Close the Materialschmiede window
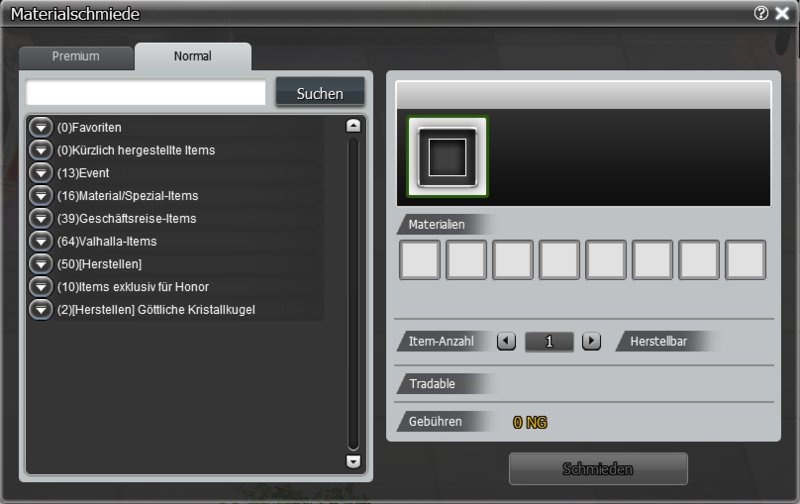The image size is (800, 504). click(x=781, y=14)
